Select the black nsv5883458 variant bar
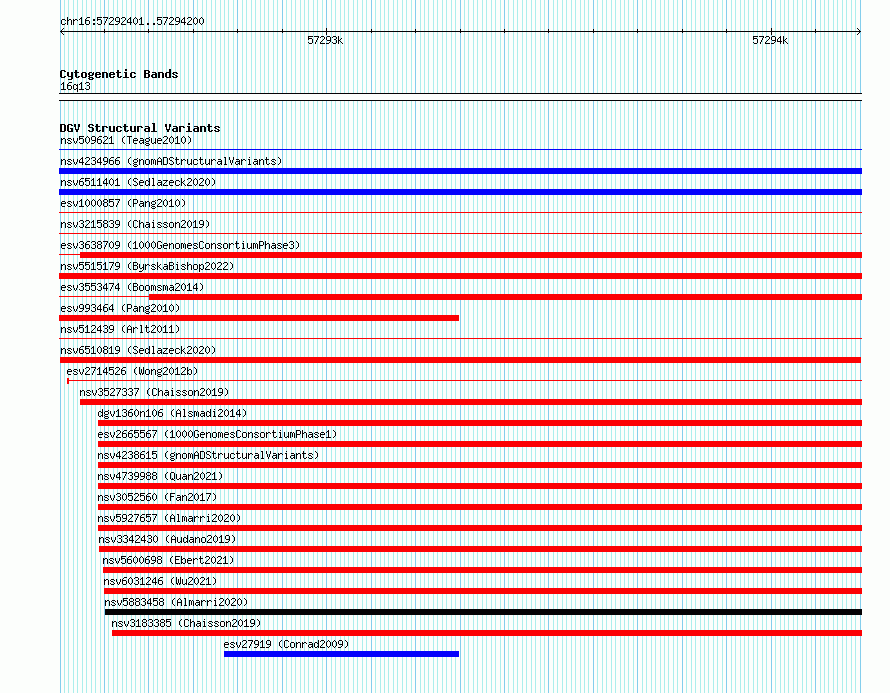This screenshot has width=890, height=693. pyautogui.click(x=483, y=612)
